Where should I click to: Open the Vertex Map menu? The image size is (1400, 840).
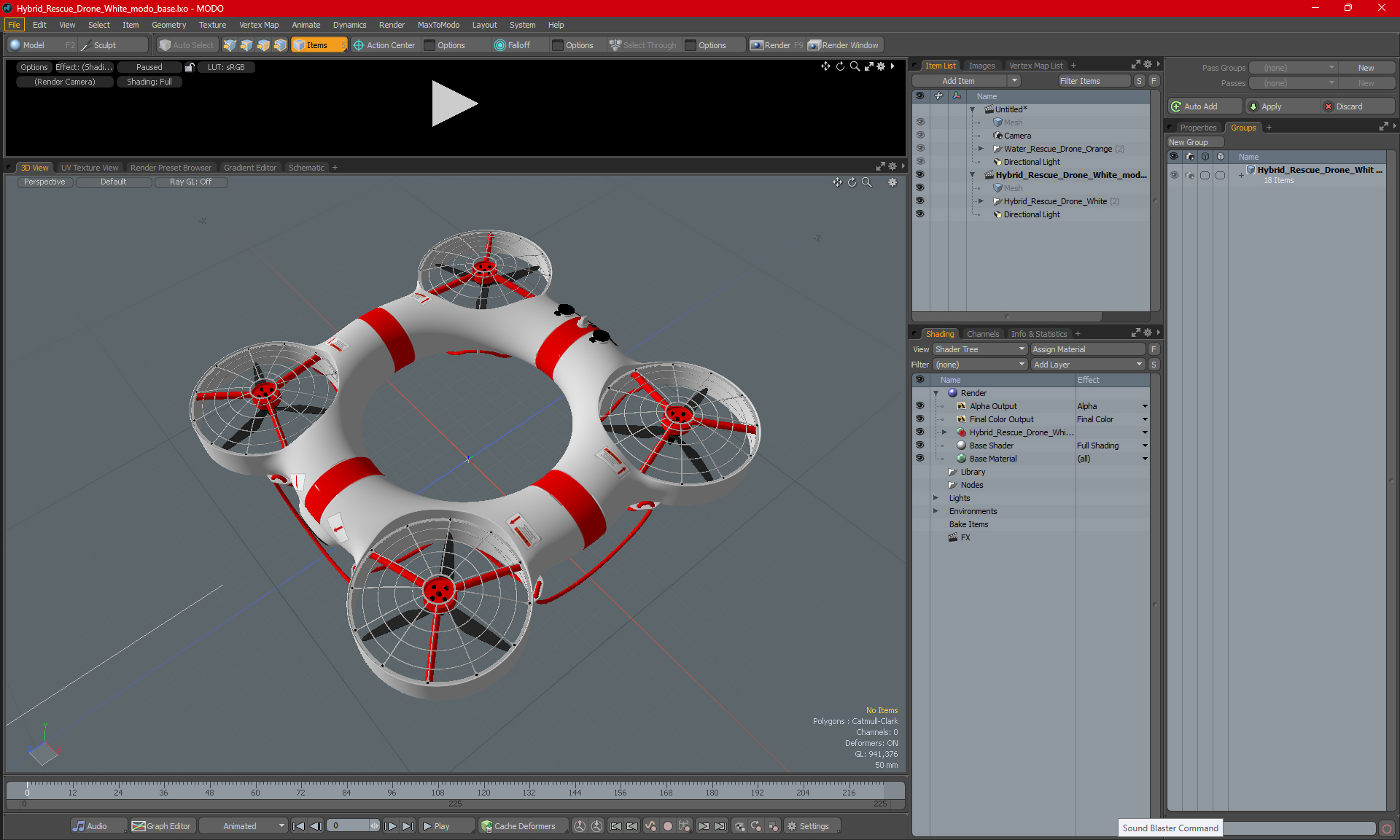coord(259,25)
